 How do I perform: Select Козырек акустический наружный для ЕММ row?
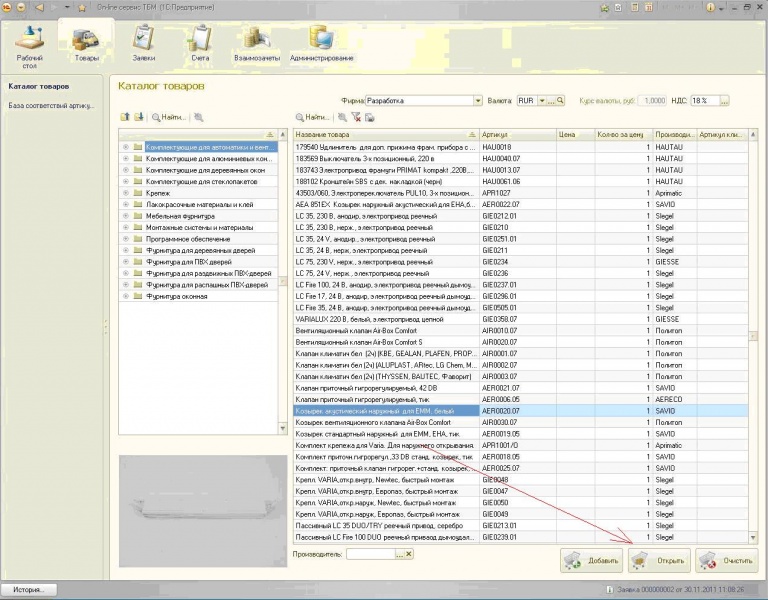(x=521, y=410)
